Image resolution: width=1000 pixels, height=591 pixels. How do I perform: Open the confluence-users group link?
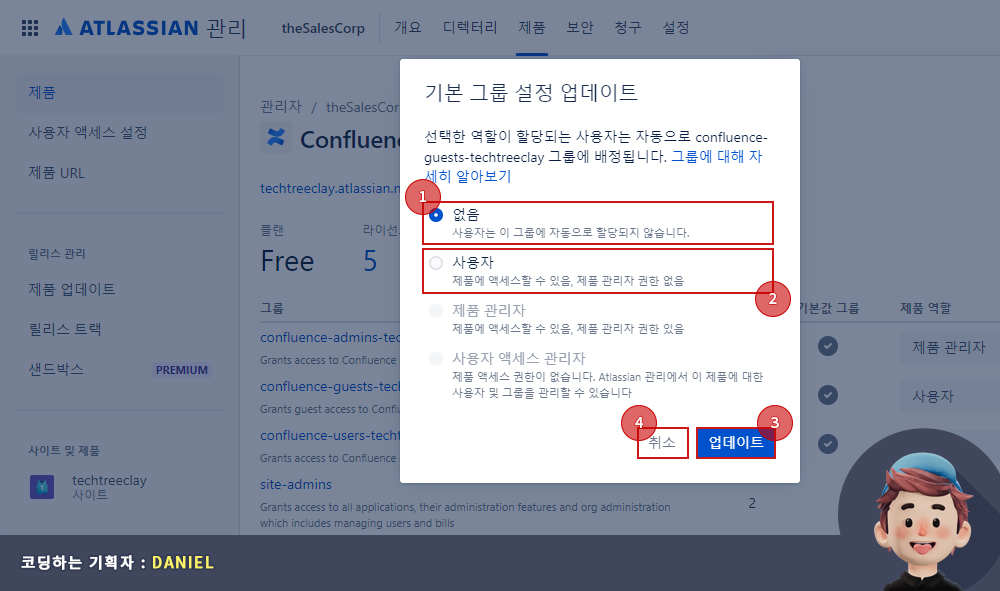click(330, 435)
